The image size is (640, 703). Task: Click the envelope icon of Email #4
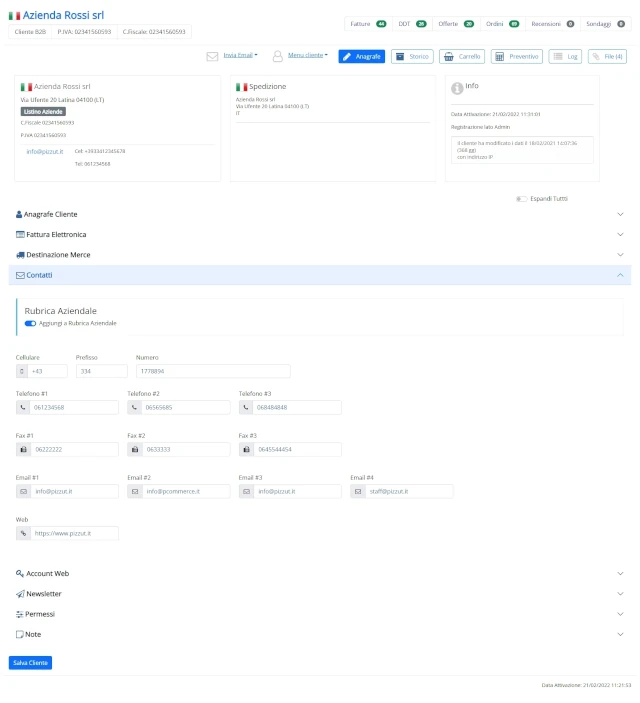[x=357, y=491]
